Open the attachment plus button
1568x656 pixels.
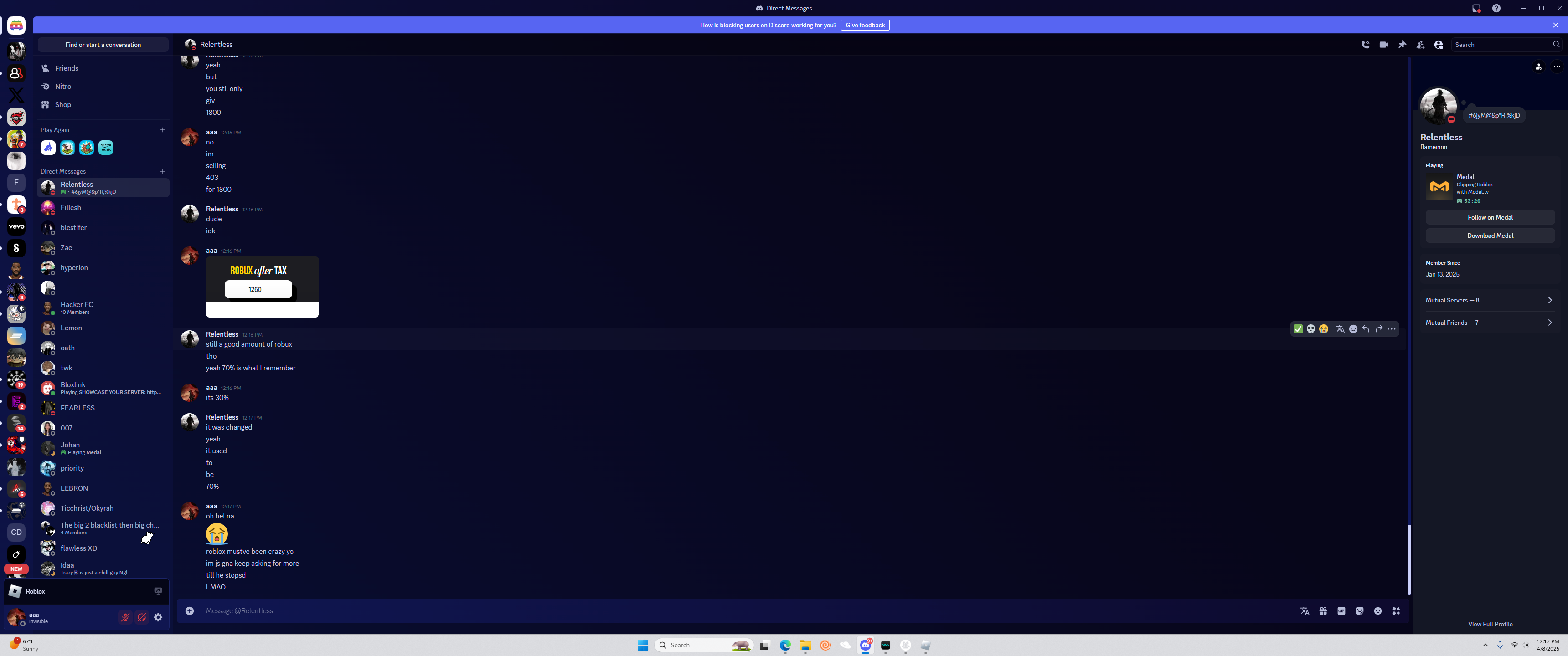[x=189, y=610]
